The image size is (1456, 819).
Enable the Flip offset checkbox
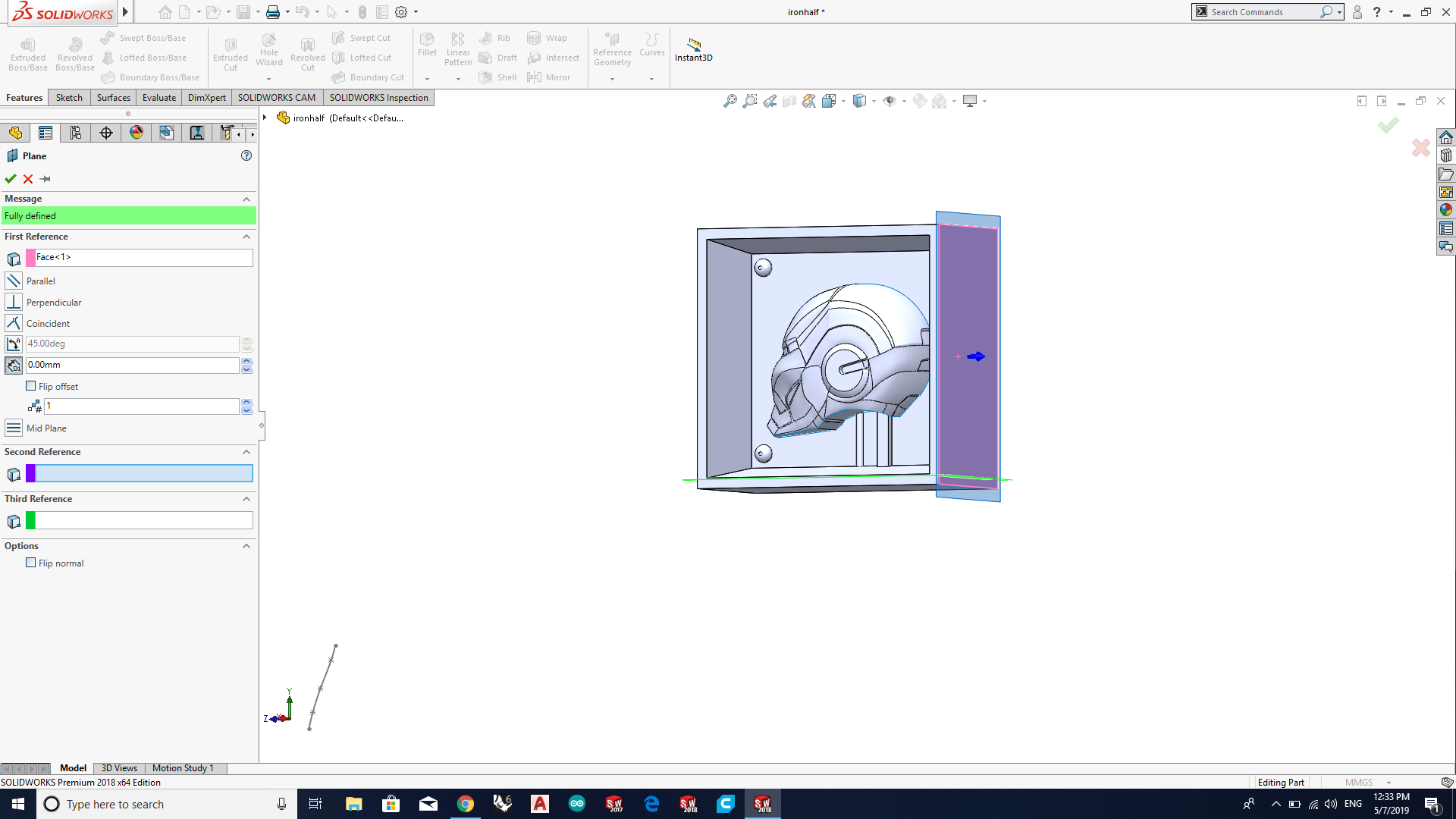pos(31,386)
